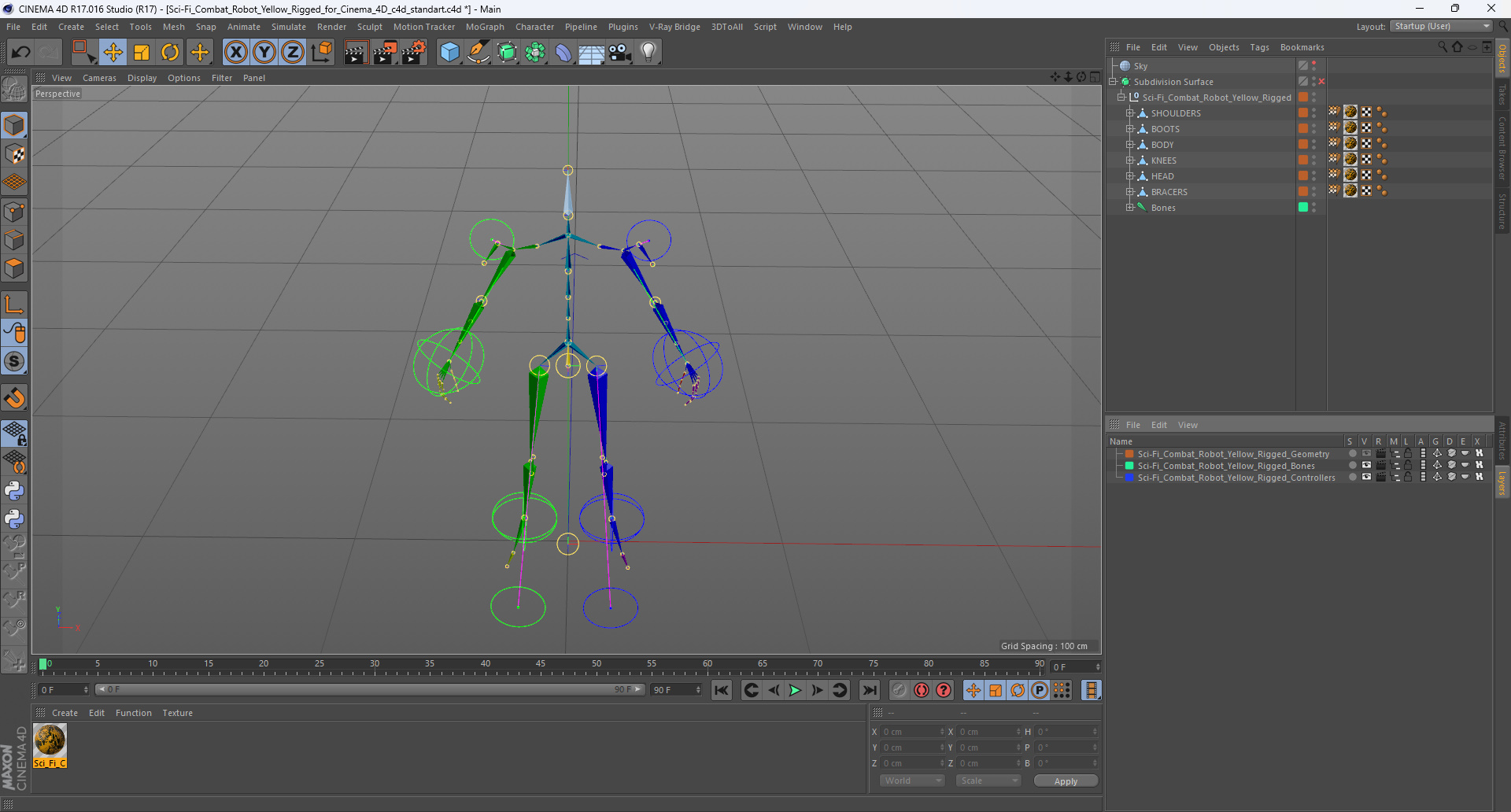Add a Cube primitive object
The width and height of the screenshot is (1511, 812).
pos(449,53)
